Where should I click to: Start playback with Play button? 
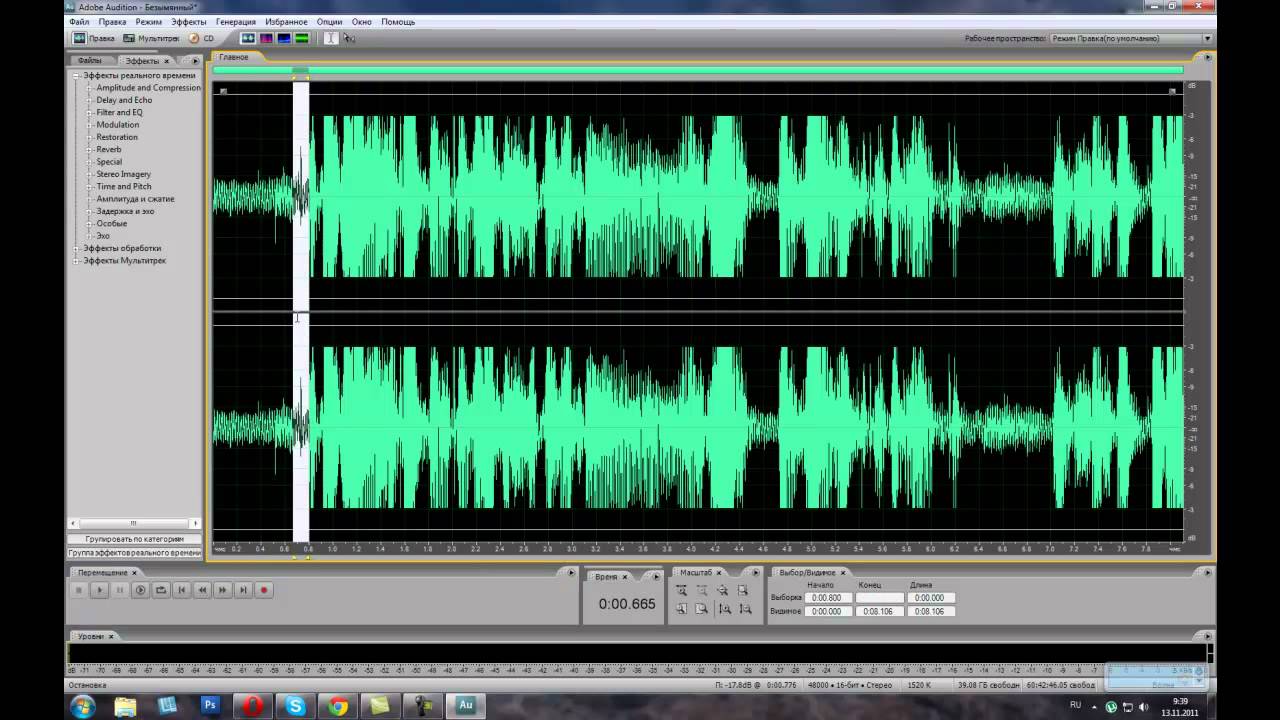(x=99, y=590)
